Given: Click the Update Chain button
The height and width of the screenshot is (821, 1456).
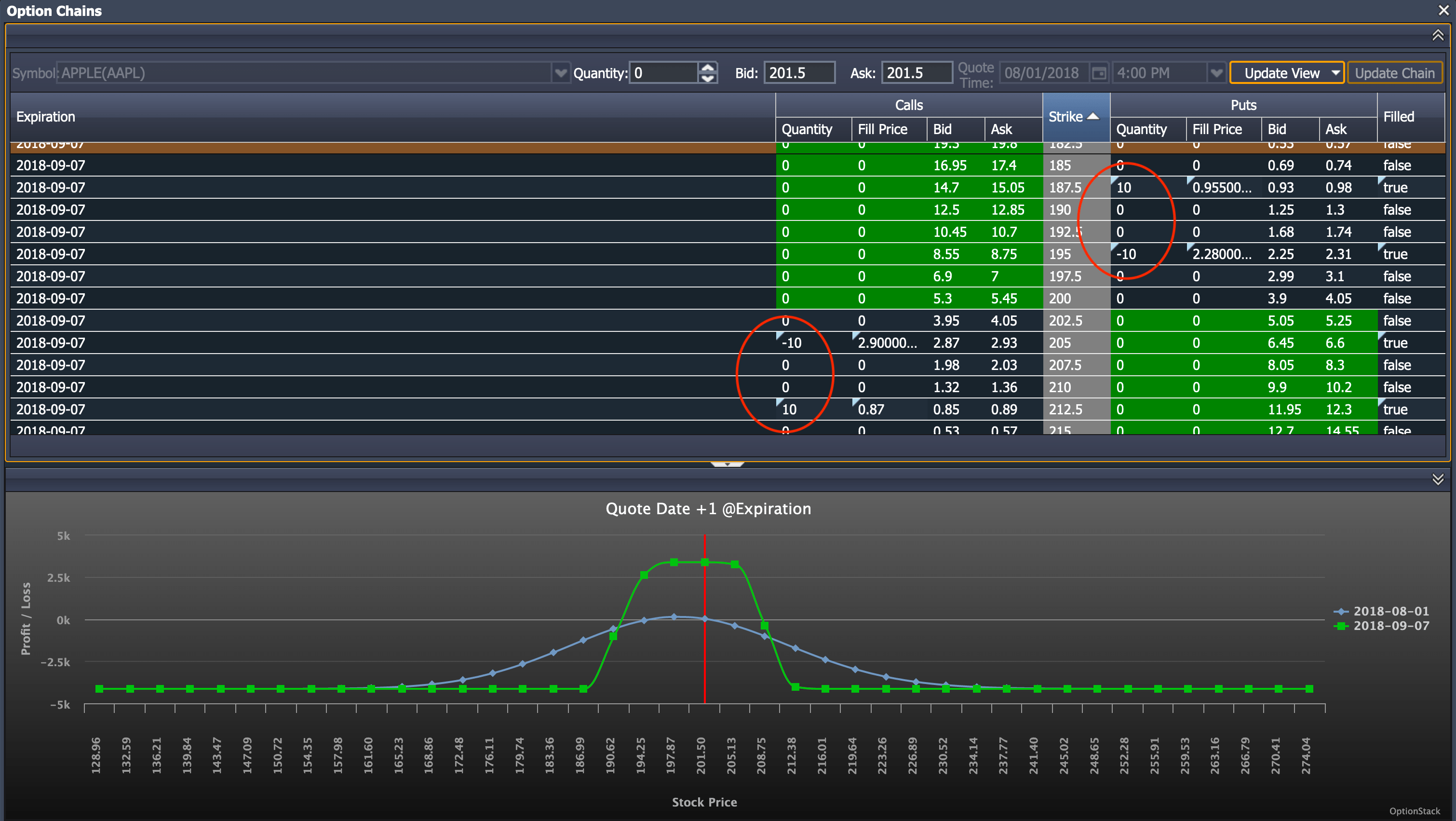Looking at the screenshot, I should coord(1395,72).
